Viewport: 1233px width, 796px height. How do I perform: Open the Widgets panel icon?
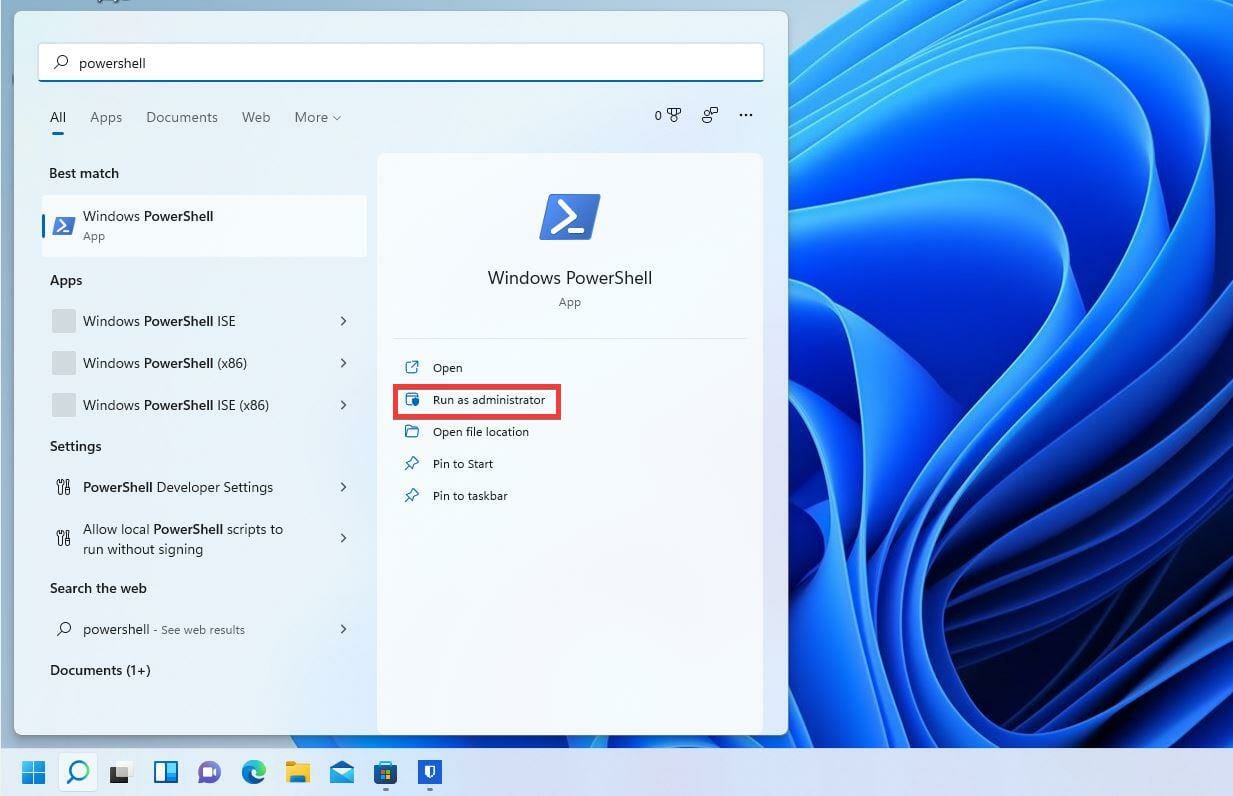click(165, 772)
